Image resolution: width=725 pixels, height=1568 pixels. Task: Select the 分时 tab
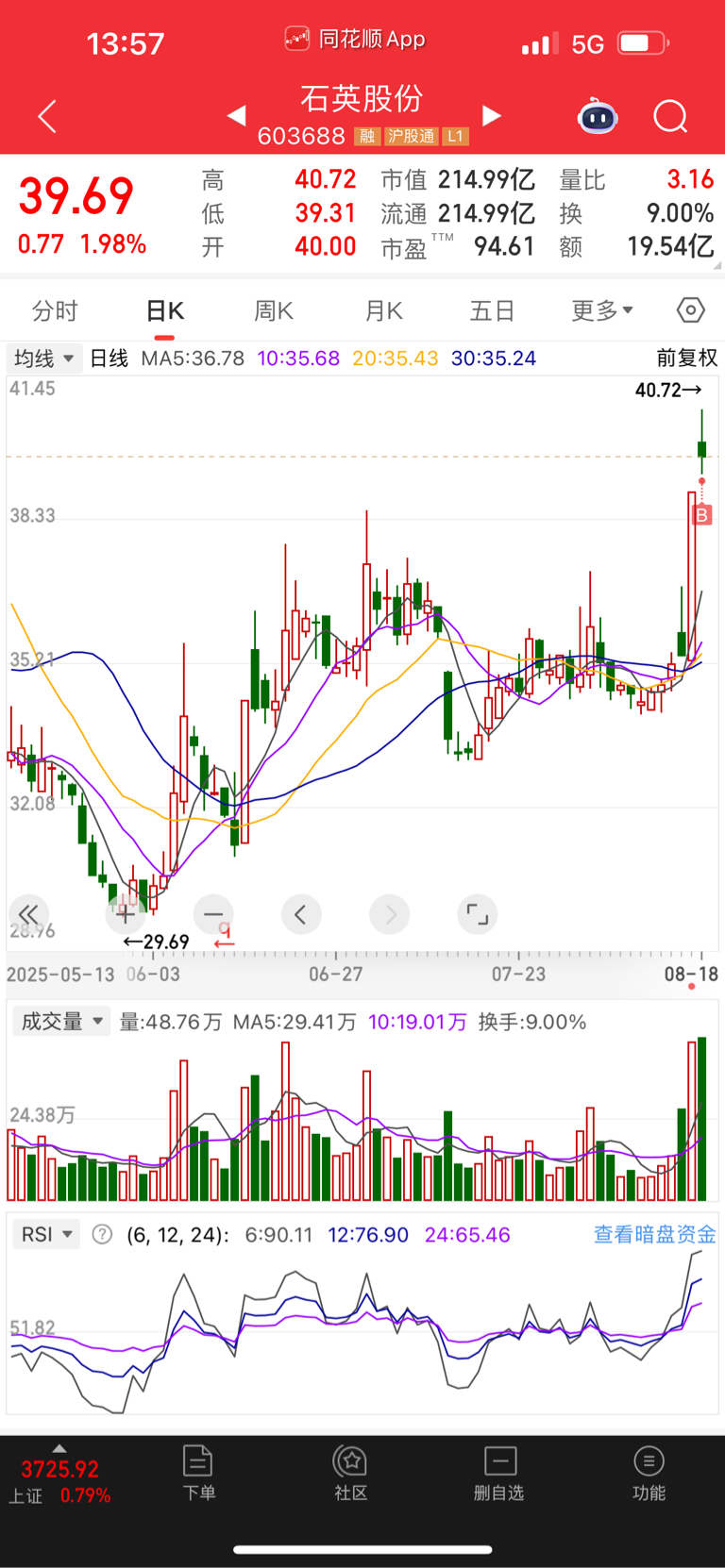tap(55, 310)
